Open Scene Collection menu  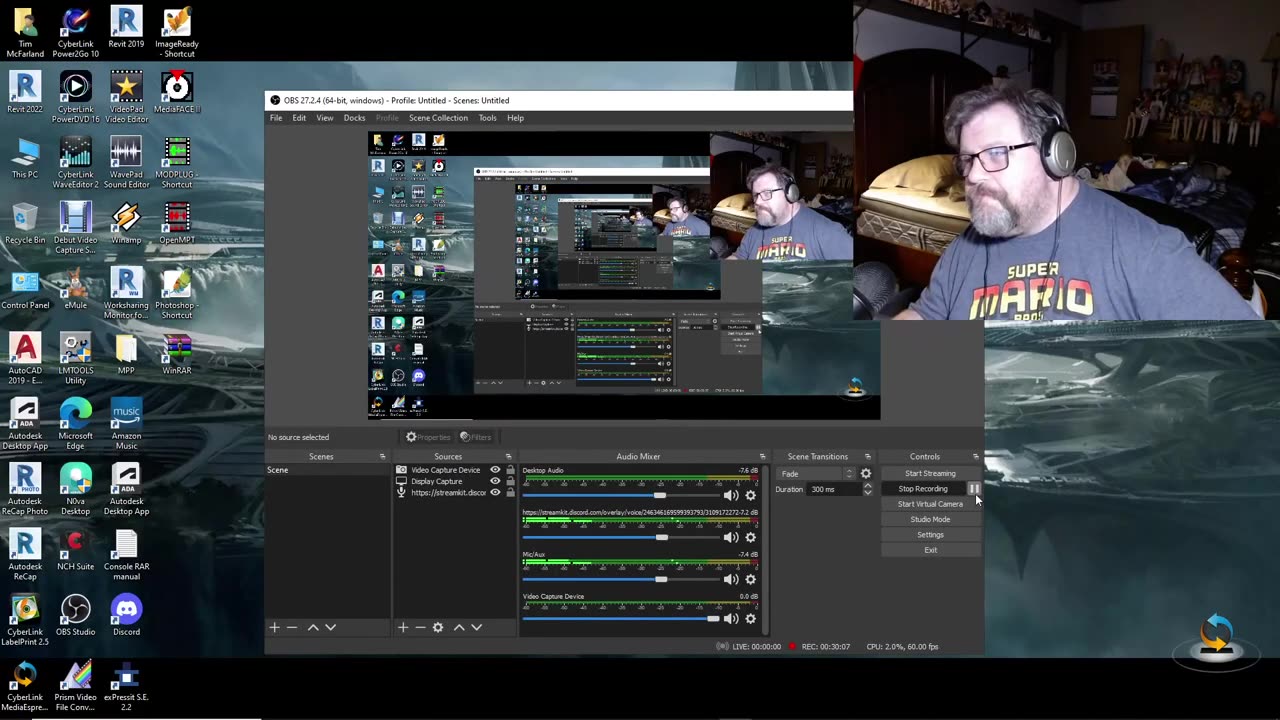click(438, 118)
